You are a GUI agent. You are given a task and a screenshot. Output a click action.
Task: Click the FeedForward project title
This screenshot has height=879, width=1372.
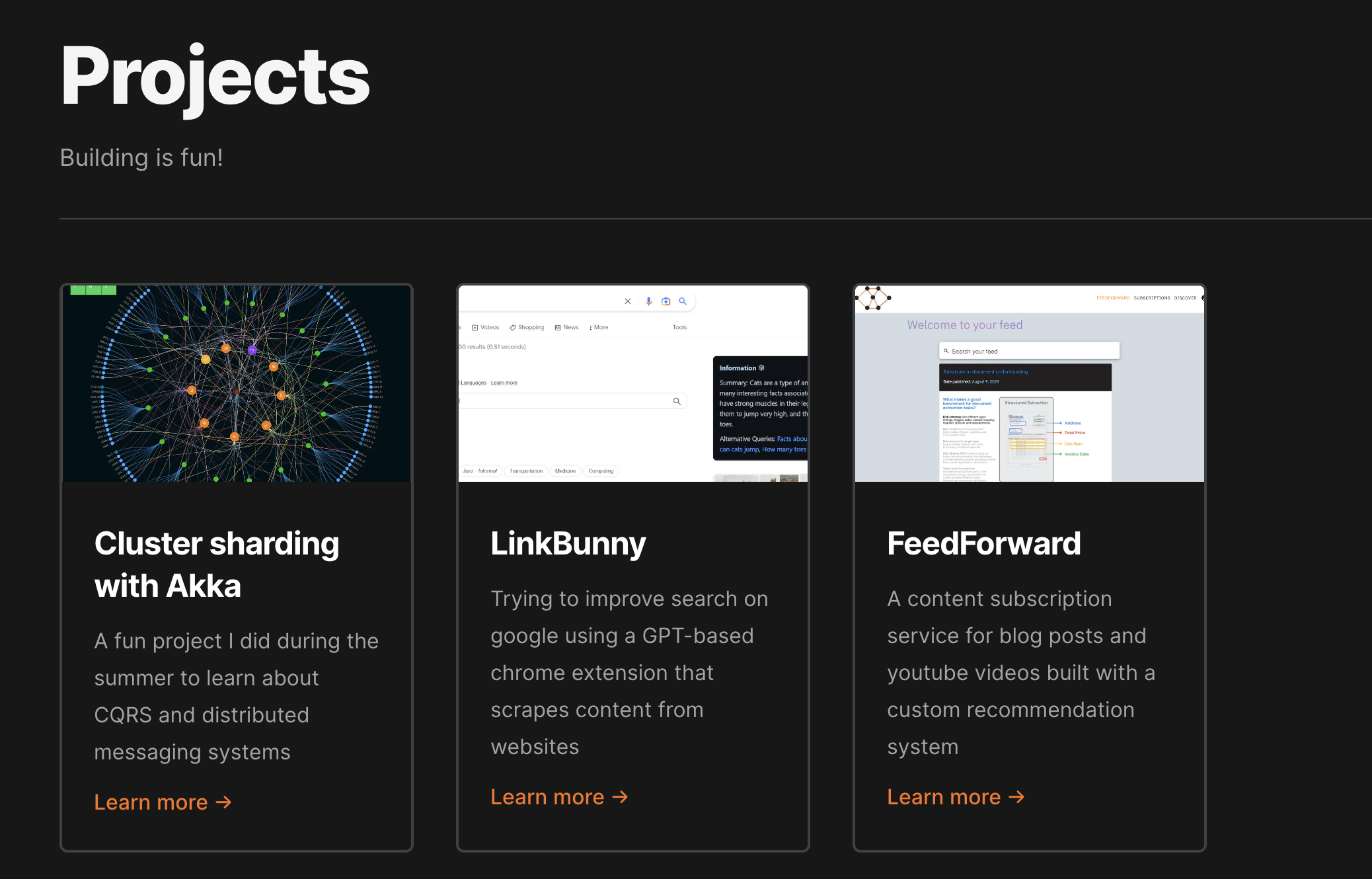point(983,543)
